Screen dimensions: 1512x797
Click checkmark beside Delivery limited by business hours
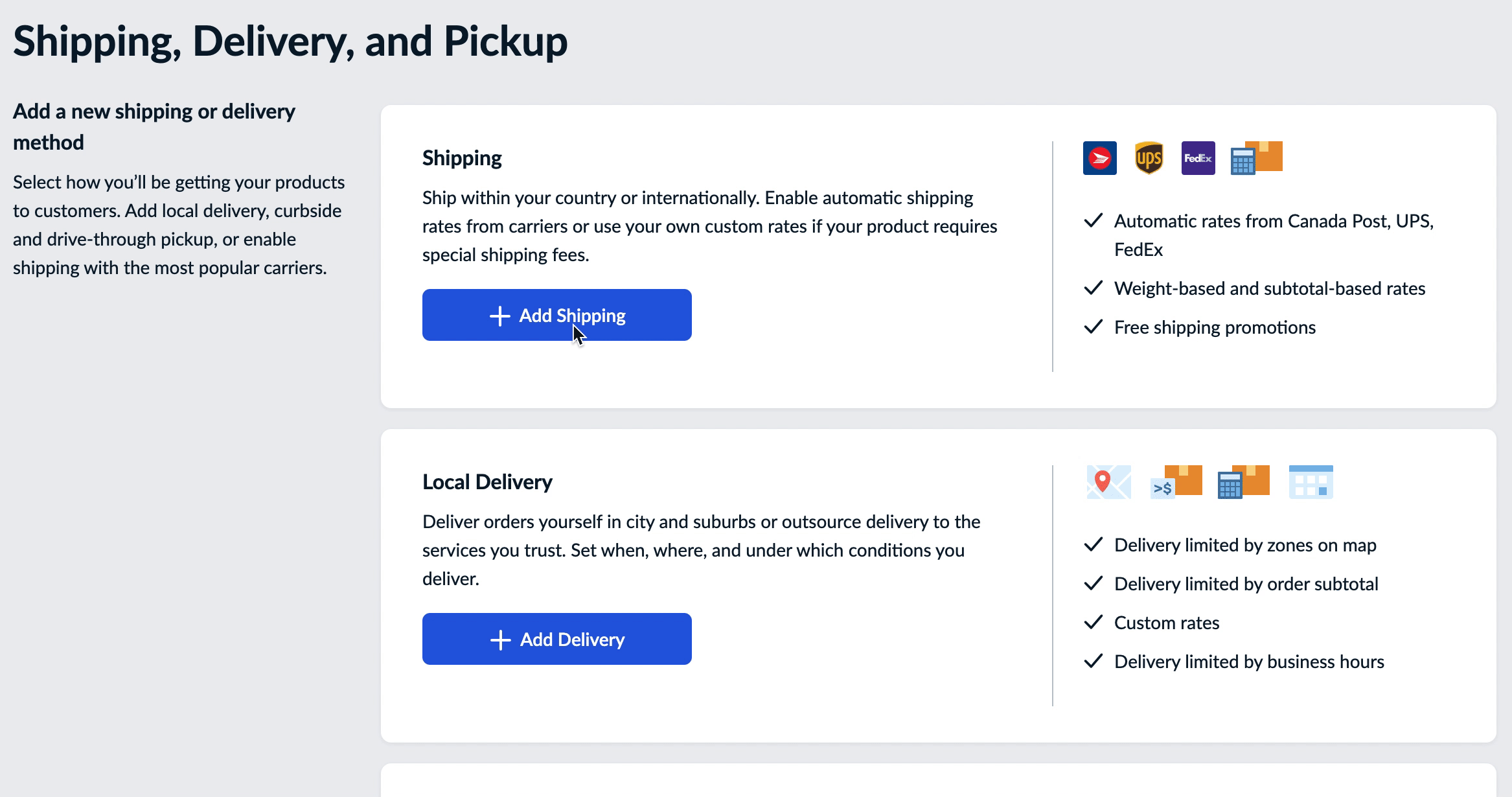(x=1094, y=662)
